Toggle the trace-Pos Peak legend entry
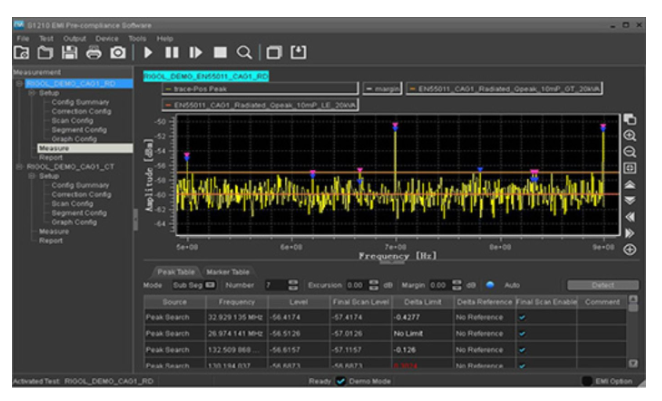The image size is (662, 401). point(260,89)
